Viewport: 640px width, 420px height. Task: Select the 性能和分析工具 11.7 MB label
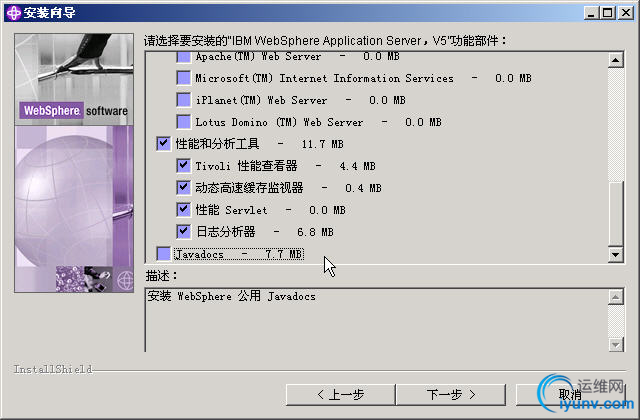(259, 144)
